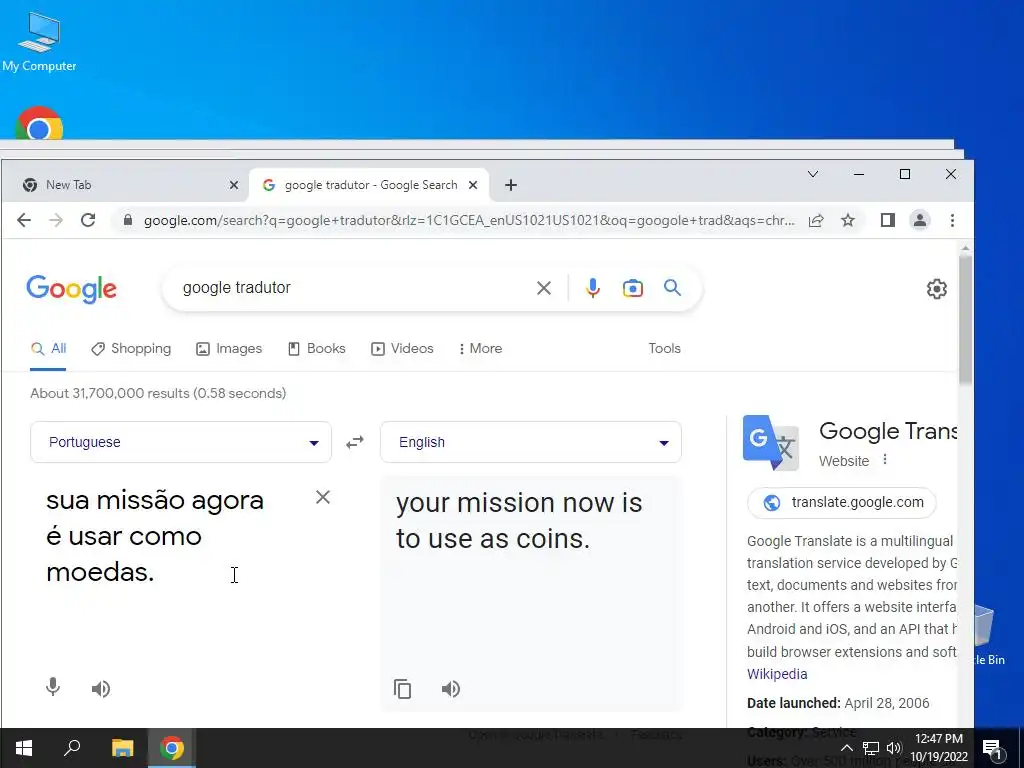Open search by image camera icon
Viewport: 1024px width, 768px height.
click(632, 288)
